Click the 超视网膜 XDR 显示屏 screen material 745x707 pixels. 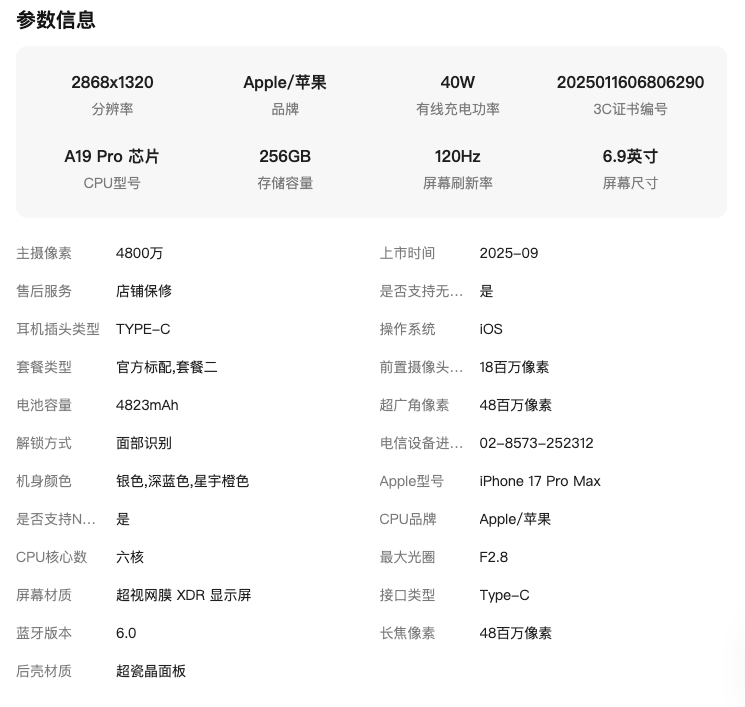click(x=183, y=595)
